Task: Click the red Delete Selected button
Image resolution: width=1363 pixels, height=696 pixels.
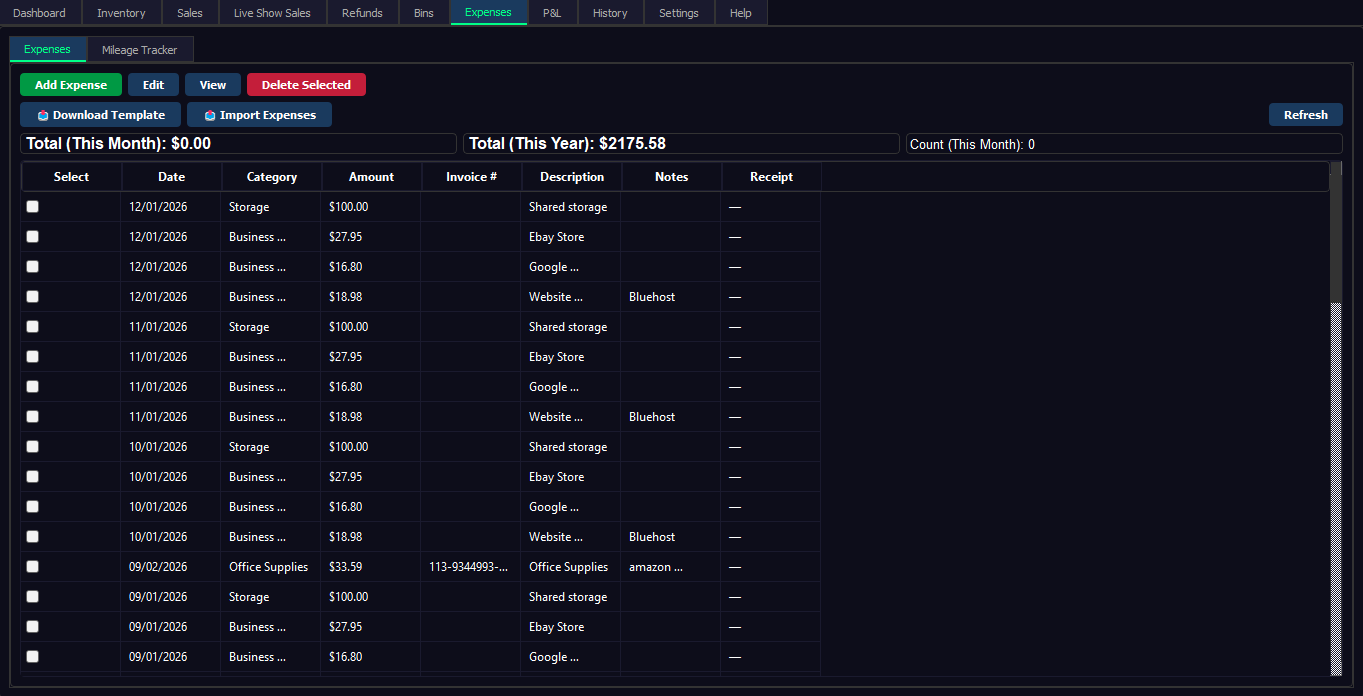Action: 306,85
